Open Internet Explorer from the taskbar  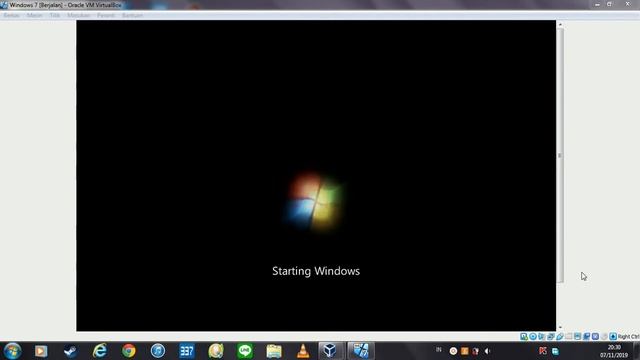(x=100, y=351)
